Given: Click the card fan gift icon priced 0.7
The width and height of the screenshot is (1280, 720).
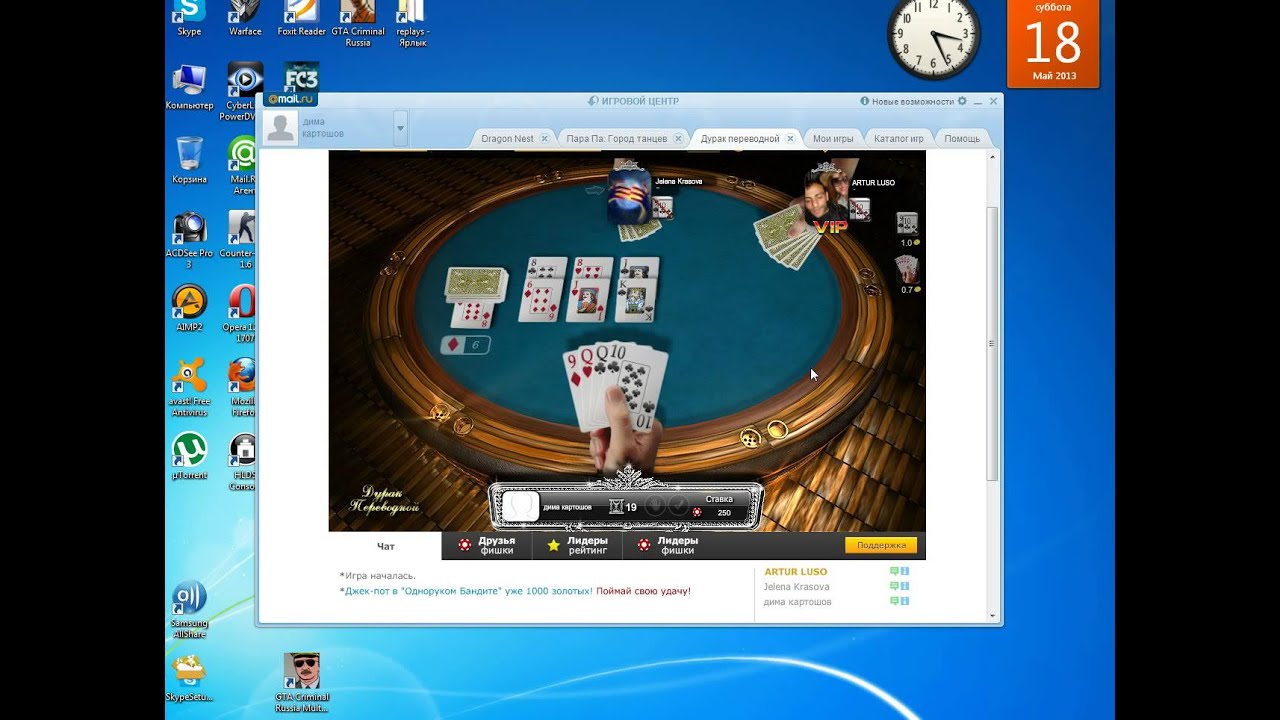Looking at the screenshot, I should (907, 269).
